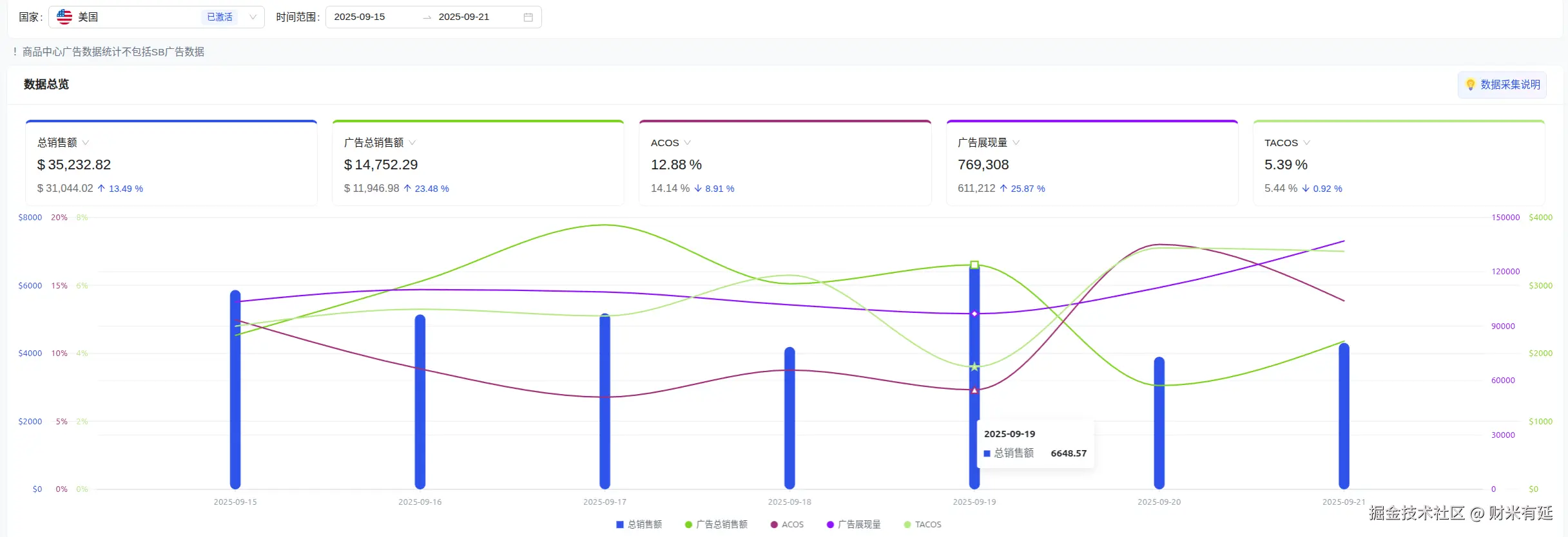
Task: Open the 数据采集说明 link
Action: pos(1510,84)
